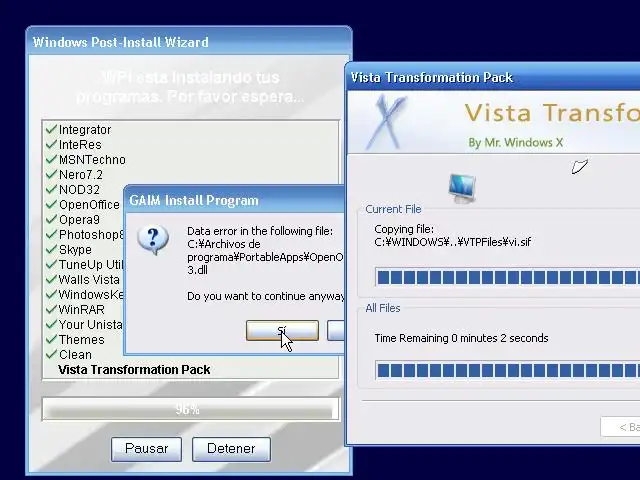Click the GAIM Install Program title bar
Screen dimensions: 640x480
coord(234,200)
